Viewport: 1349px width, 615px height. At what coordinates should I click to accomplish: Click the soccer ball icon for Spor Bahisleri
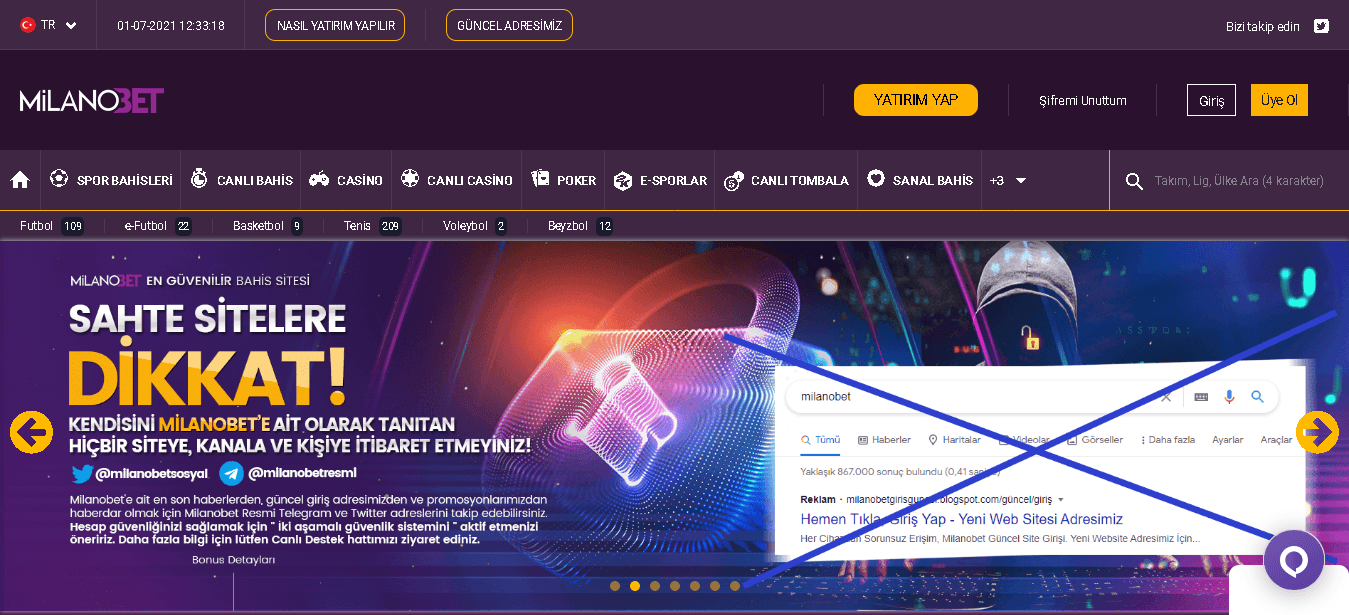[59, 180]
